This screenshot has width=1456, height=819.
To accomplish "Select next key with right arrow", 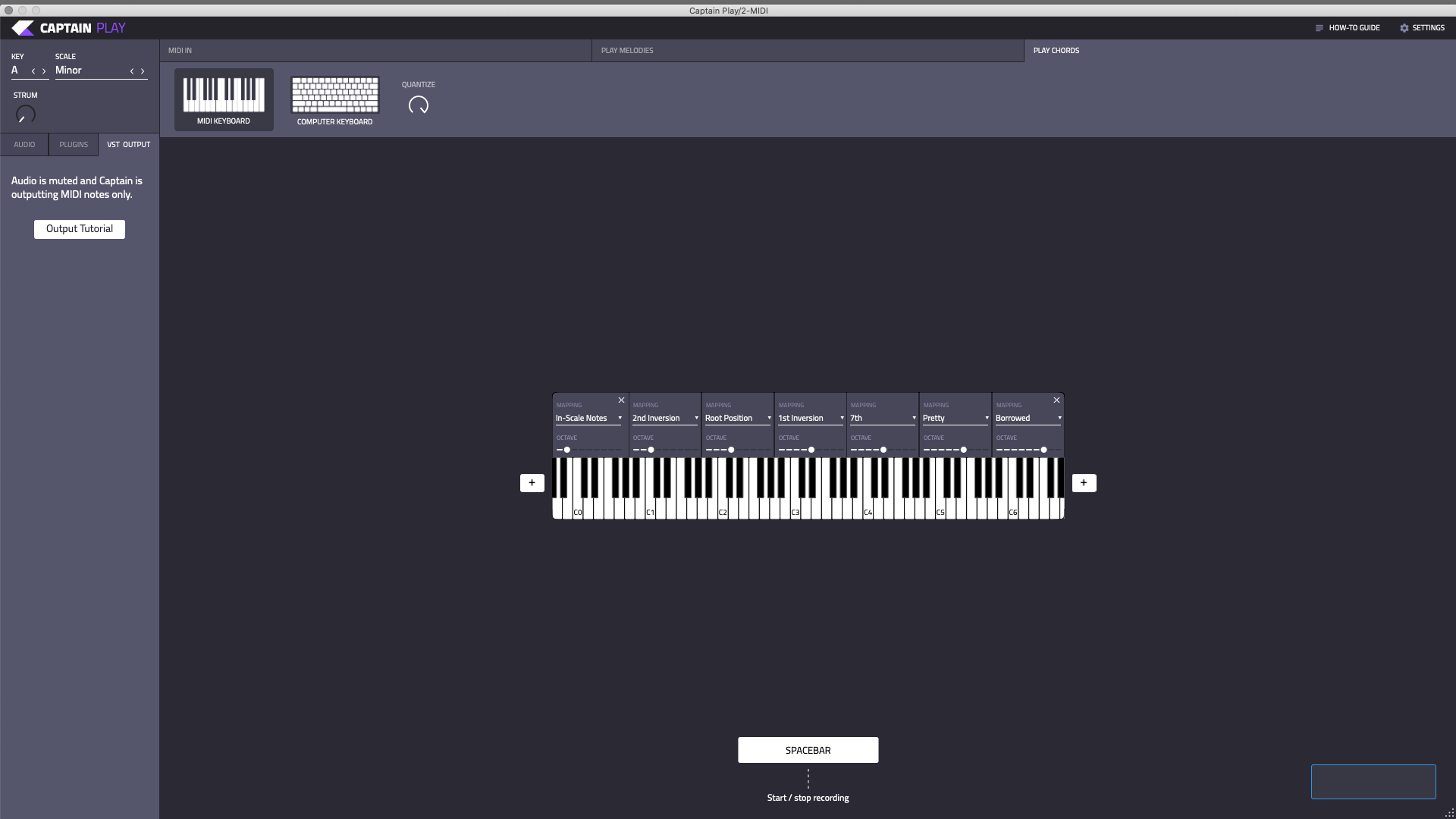I will 44,71.
